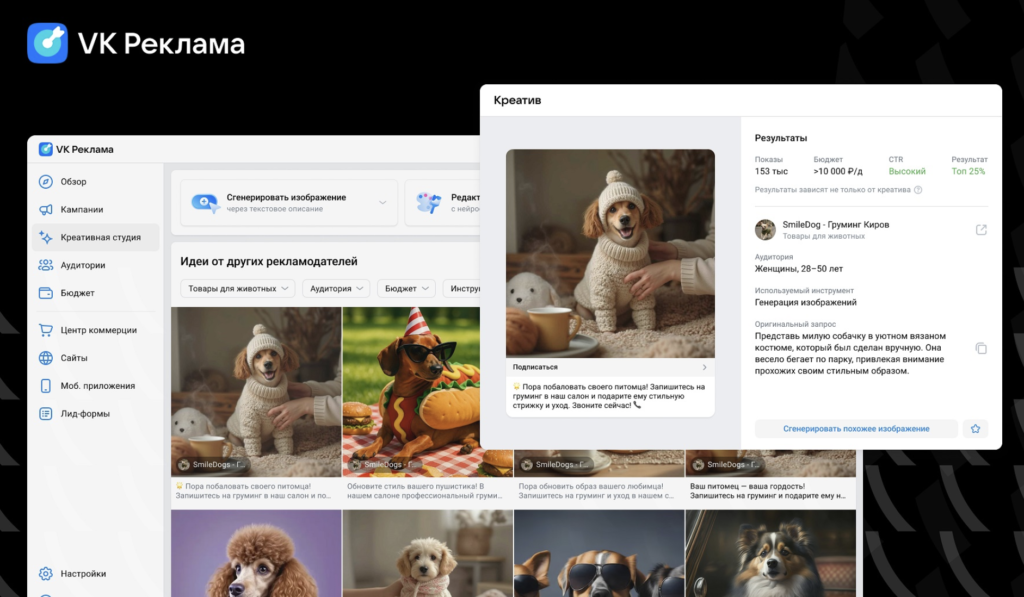Click 'Генерация изображений' tool text
Viewport: 1024px width, 597px height.
pos(805,302)
